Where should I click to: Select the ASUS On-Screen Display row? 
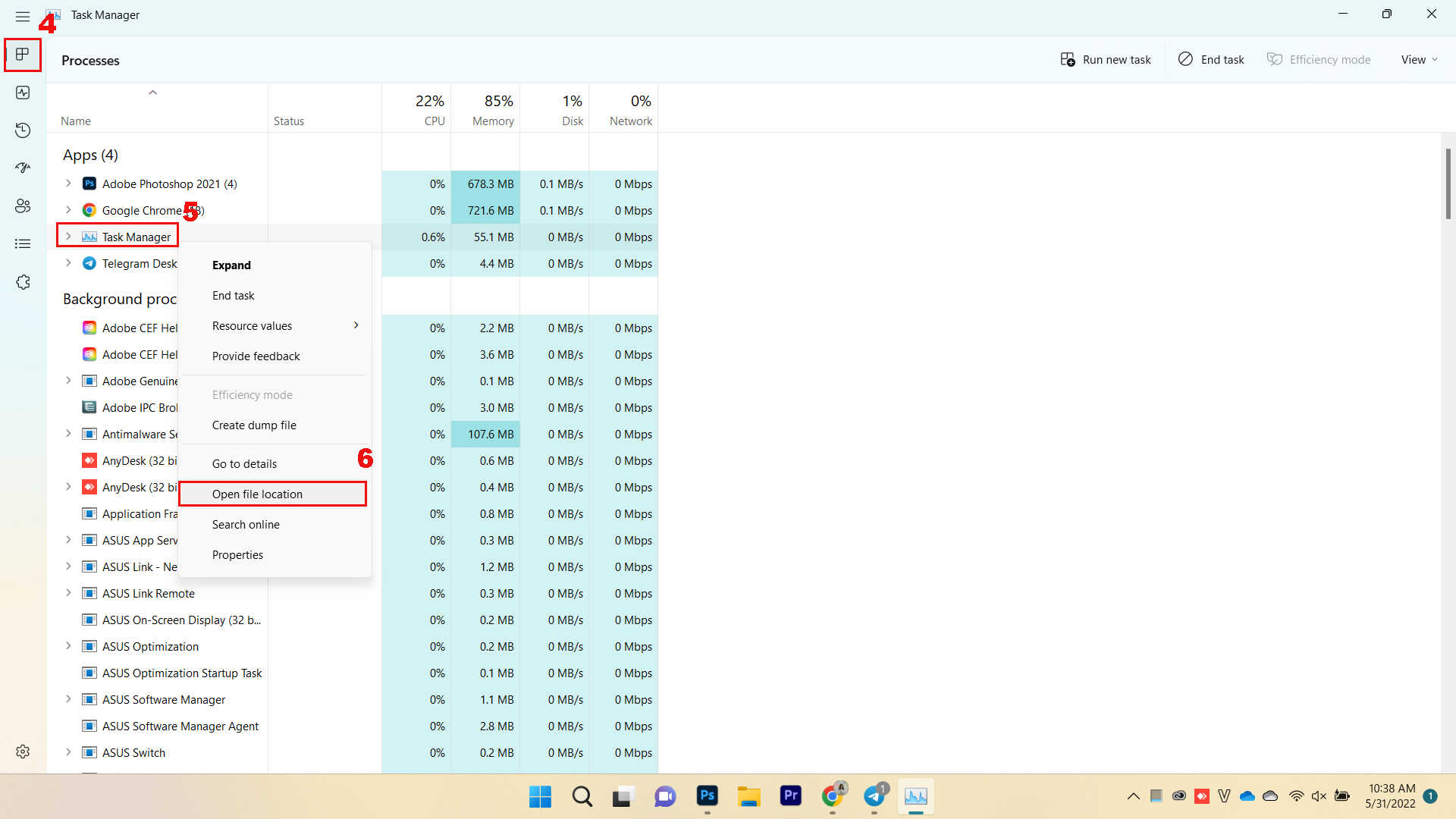click(352, 620)
